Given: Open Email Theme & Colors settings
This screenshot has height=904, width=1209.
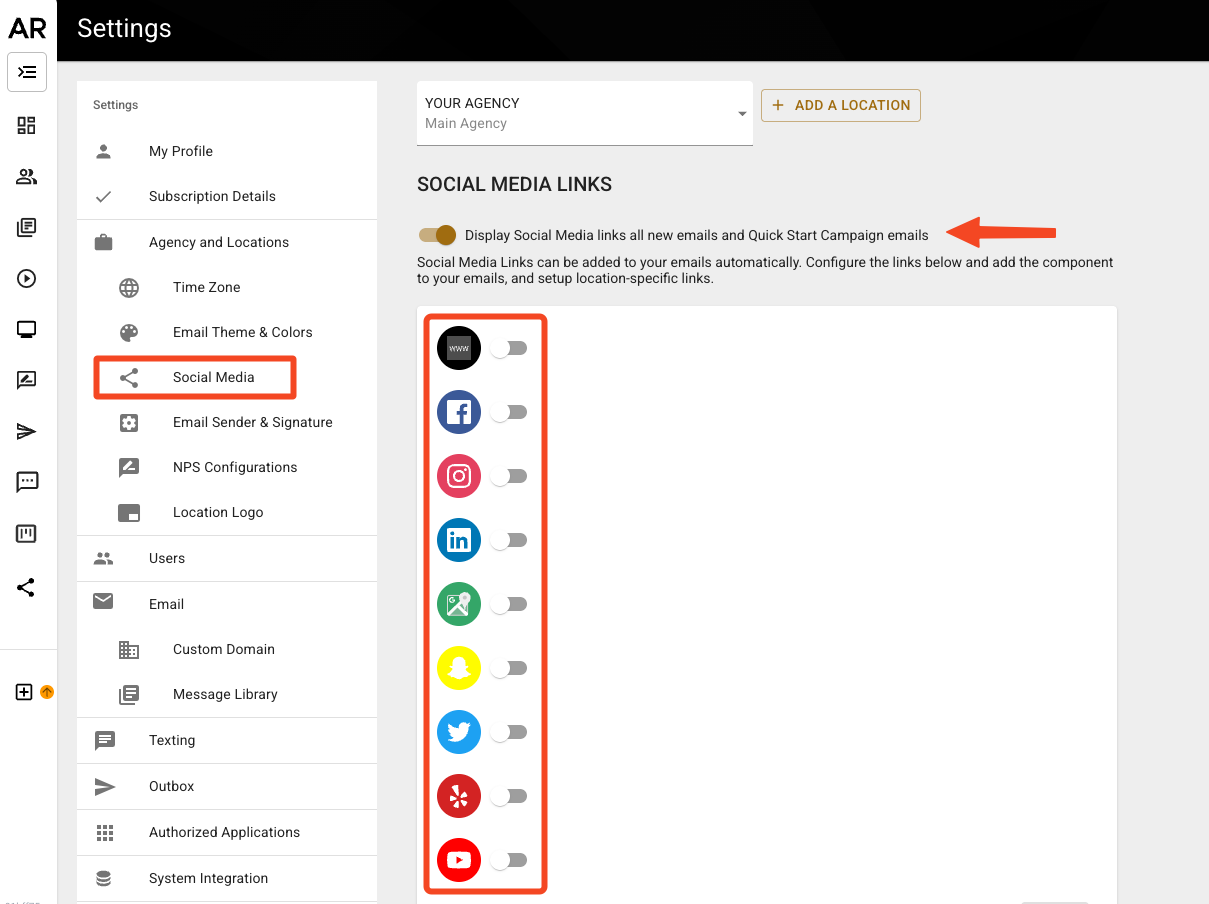Looking at the screenshot, I should (x=227, y=332).
